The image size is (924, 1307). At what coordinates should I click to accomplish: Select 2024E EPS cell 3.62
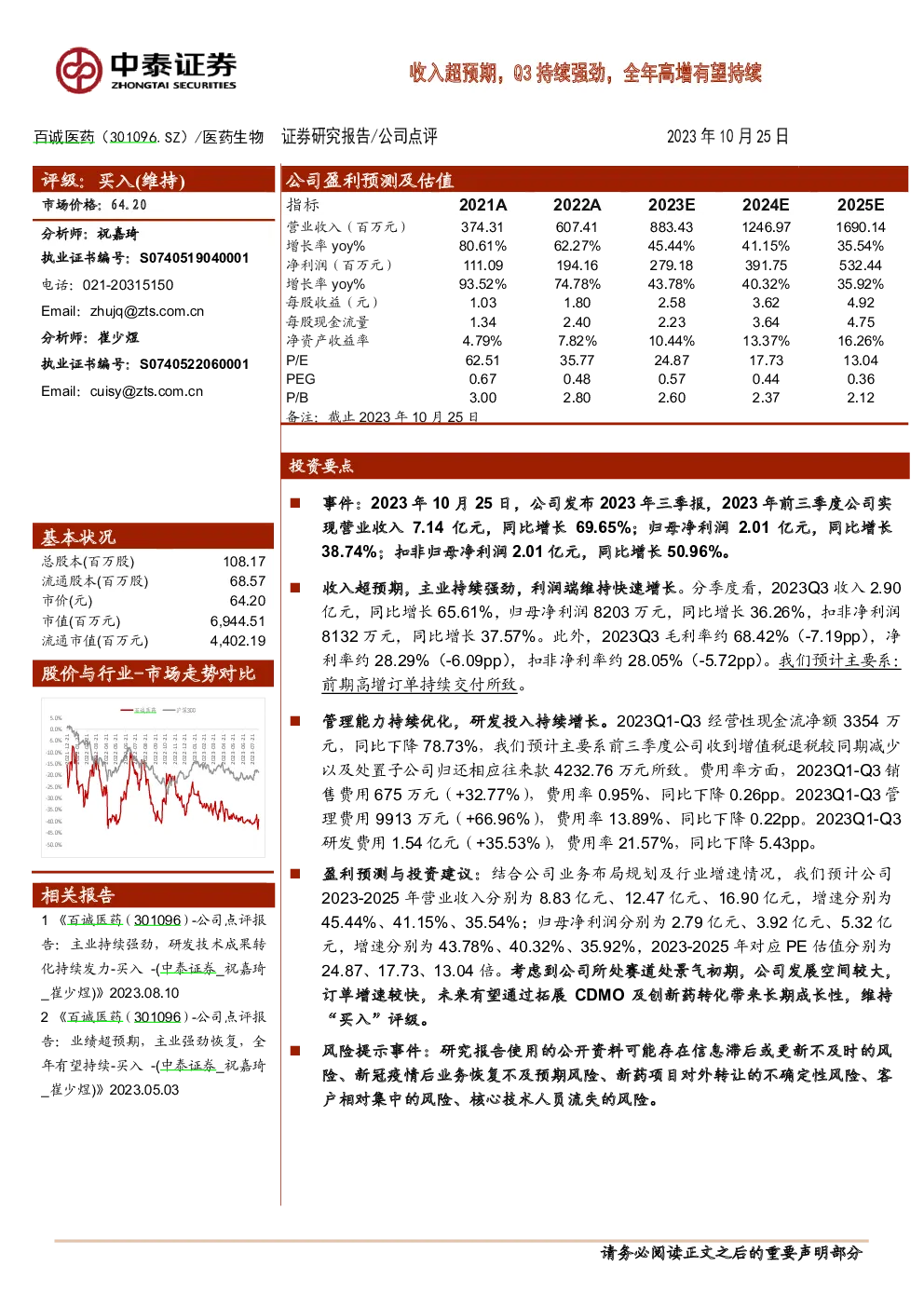[x=766, y=303]
